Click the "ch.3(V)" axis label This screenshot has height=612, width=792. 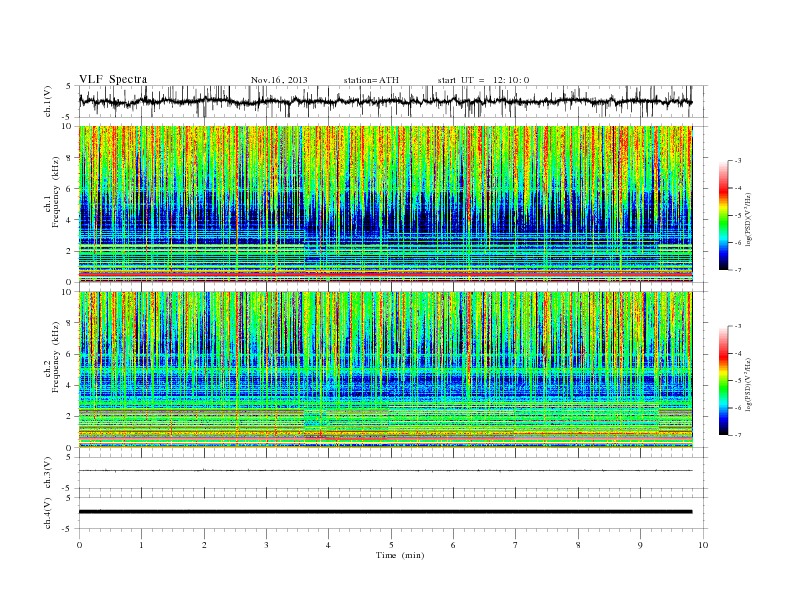[x=48, y=473]
